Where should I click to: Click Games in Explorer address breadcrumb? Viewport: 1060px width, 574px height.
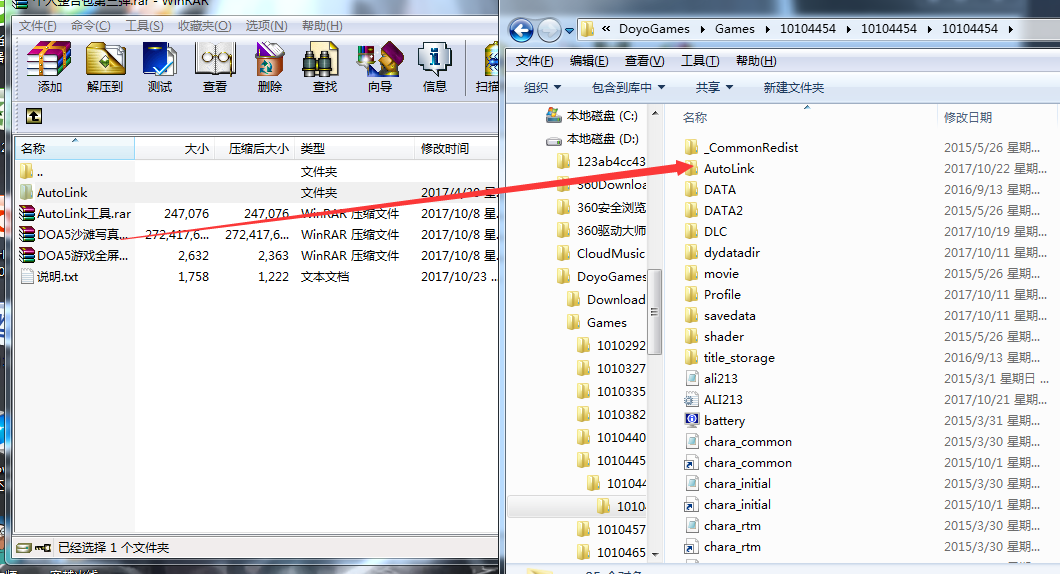pos(735,29)
